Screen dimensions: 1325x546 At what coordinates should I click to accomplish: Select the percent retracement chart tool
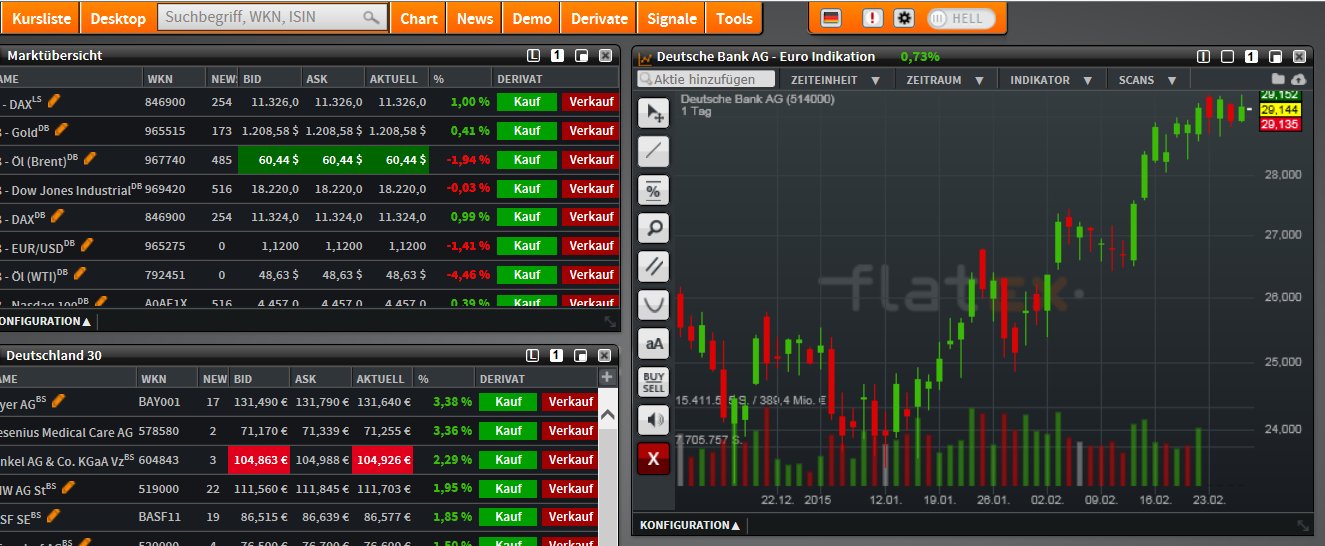(x=654, y=190)
